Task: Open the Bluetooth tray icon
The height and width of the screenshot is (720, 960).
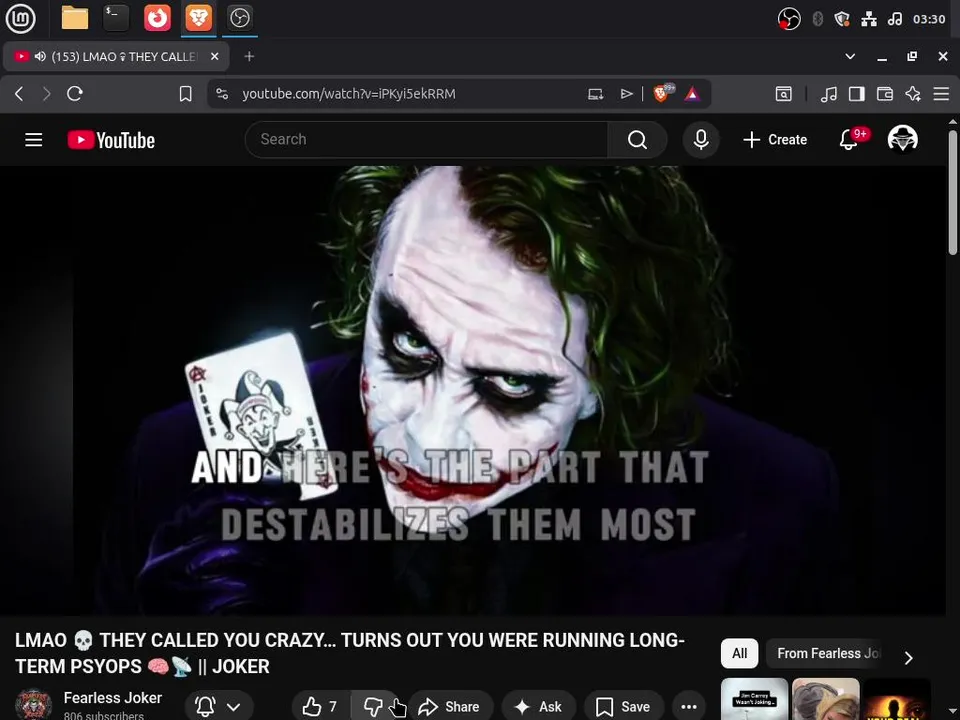Action: (817, 19)
